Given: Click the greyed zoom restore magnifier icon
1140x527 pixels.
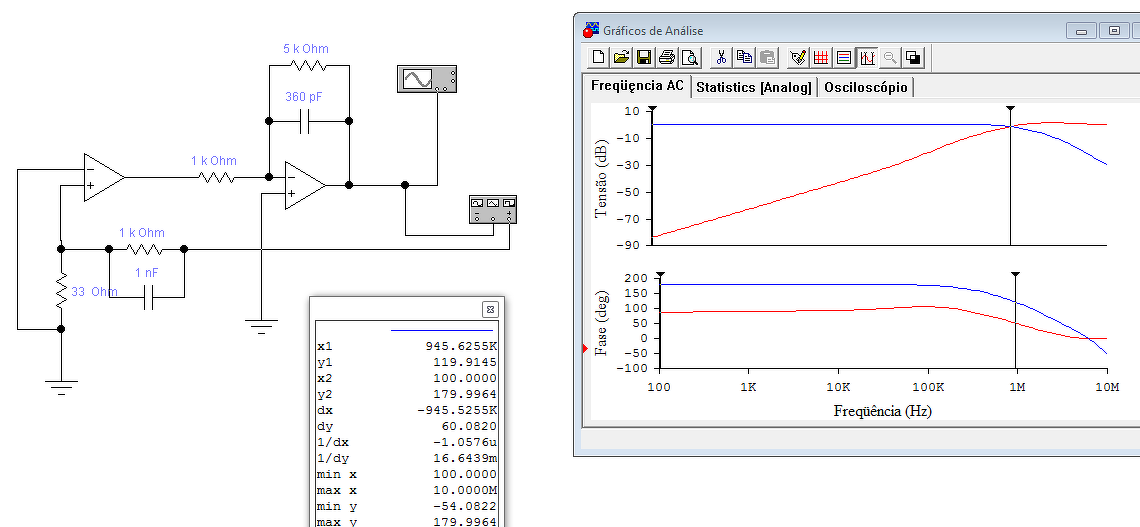Looking at the screenshot, I should pyautogui.click(x=890, y=57).
